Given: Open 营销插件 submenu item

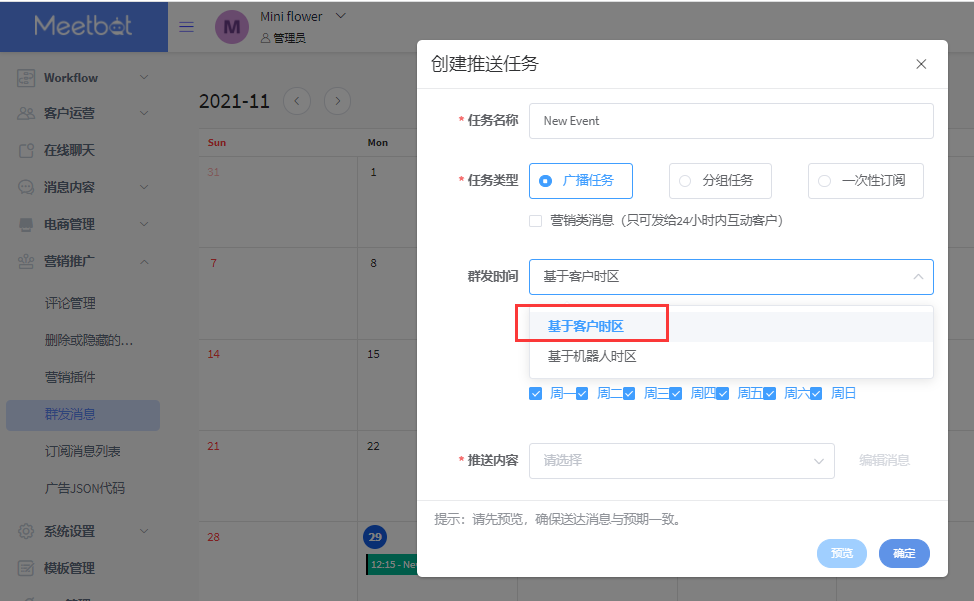Looking at the screenshot, I should coord(70,377).
